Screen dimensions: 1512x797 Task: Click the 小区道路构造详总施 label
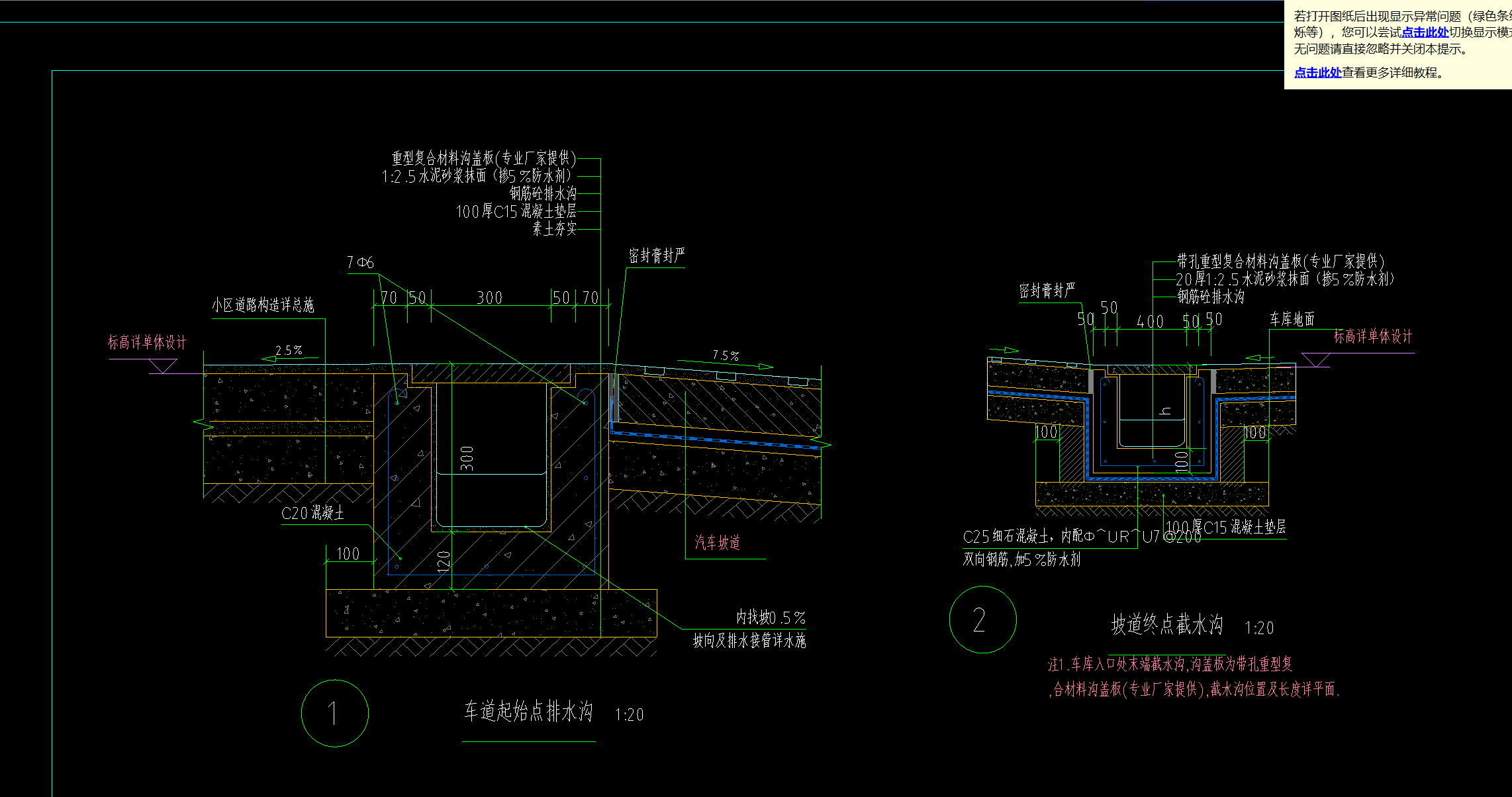pyautogui.click(x=263, y=305)
